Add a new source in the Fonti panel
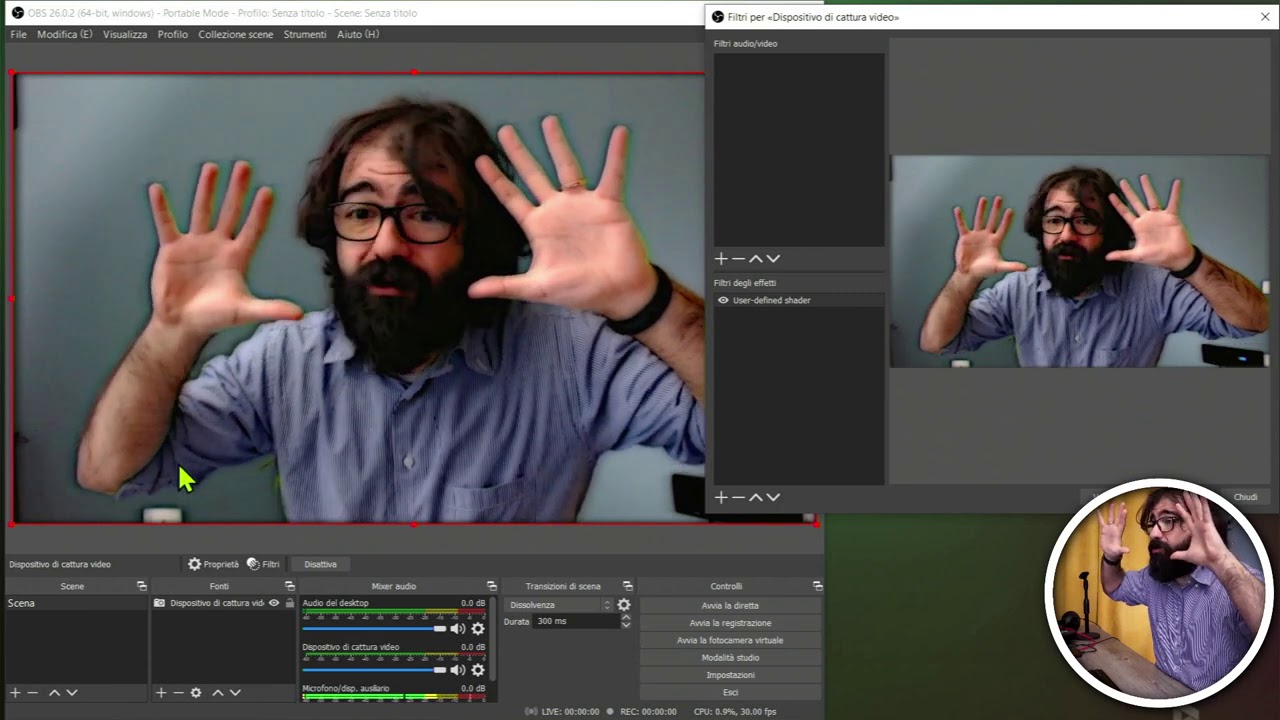This screenshot has height=720, width=1280. tap(160, 692)
